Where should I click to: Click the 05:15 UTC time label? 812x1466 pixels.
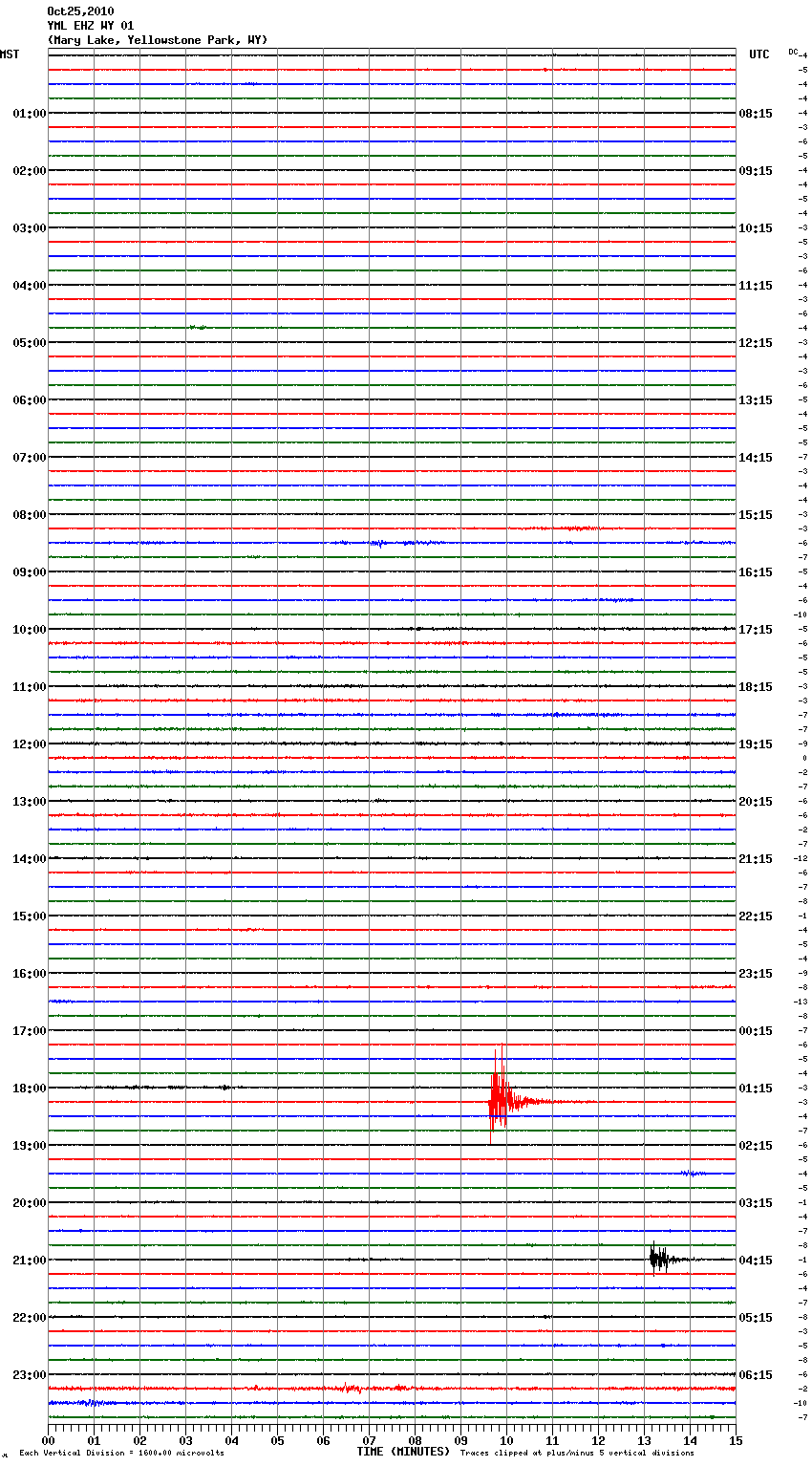click(756, 1318)
